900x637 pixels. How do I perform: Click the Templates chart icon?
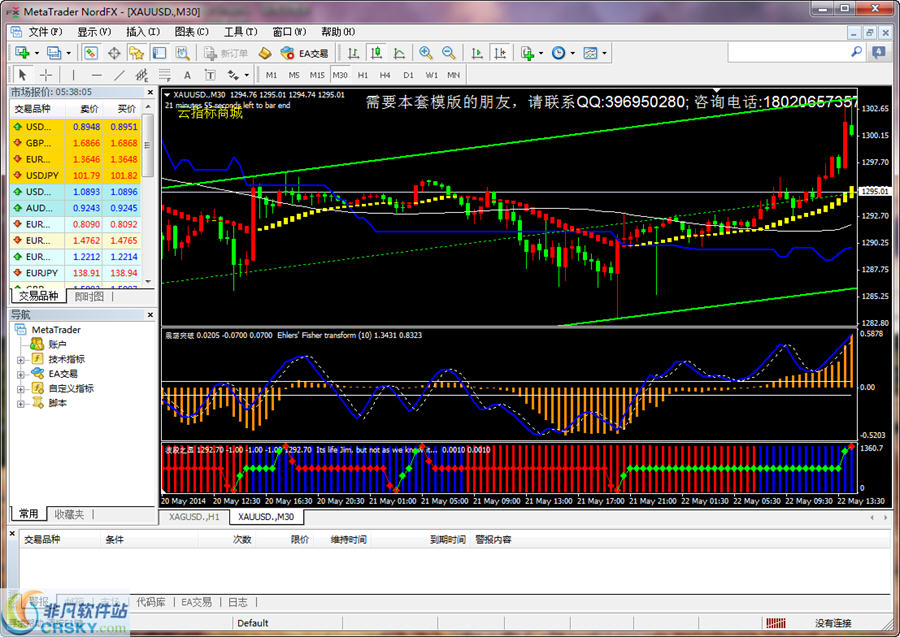point(590,53)
